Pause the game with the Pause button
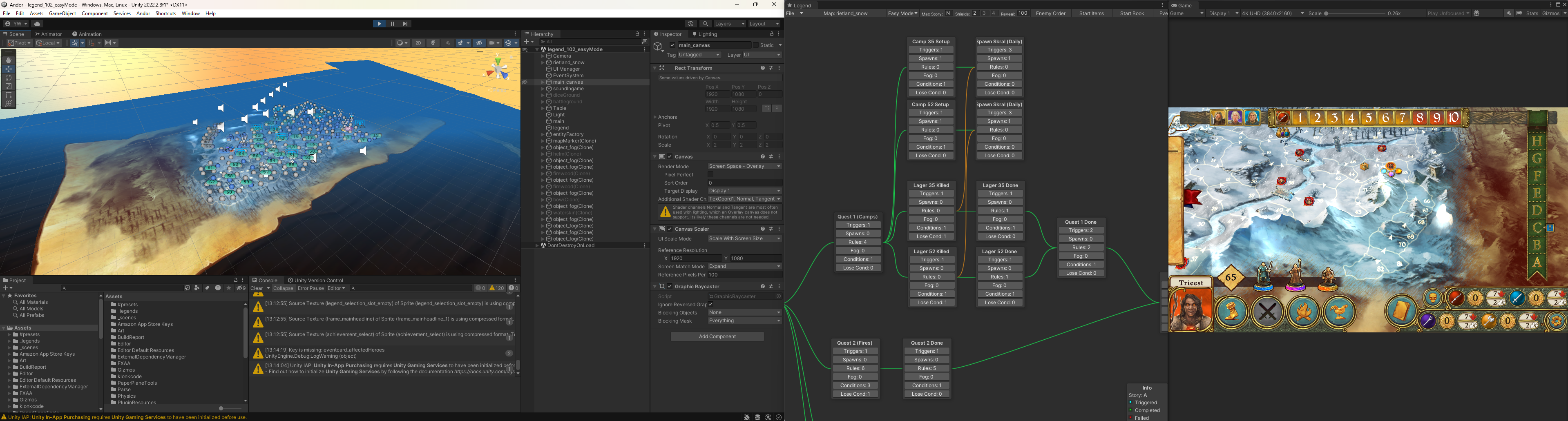This screenshot has width=1568, height=421. pyautogui.click(x=393, y=24)
